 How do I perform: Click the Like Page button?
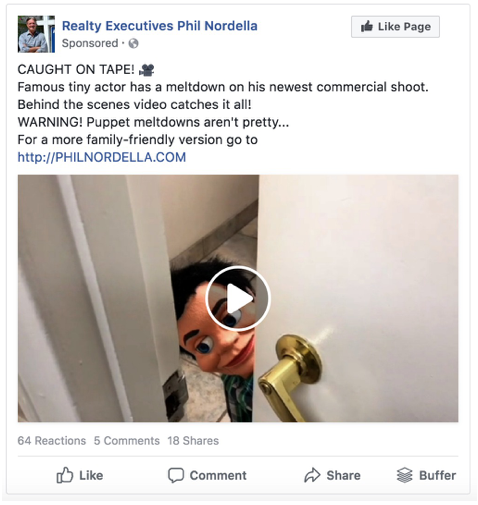coord(395,27)
